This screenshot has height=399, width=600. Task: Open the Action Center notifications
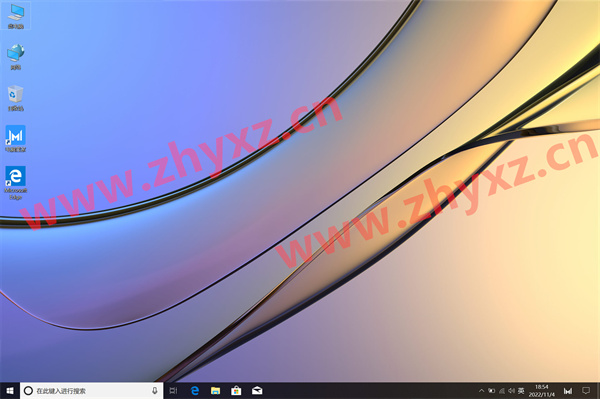point(585,391)
